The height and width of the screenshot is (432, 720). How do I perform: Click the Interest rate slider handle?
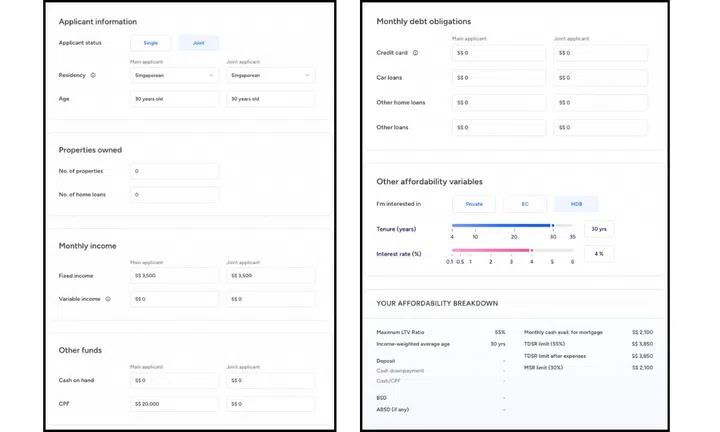coord(531,251)
